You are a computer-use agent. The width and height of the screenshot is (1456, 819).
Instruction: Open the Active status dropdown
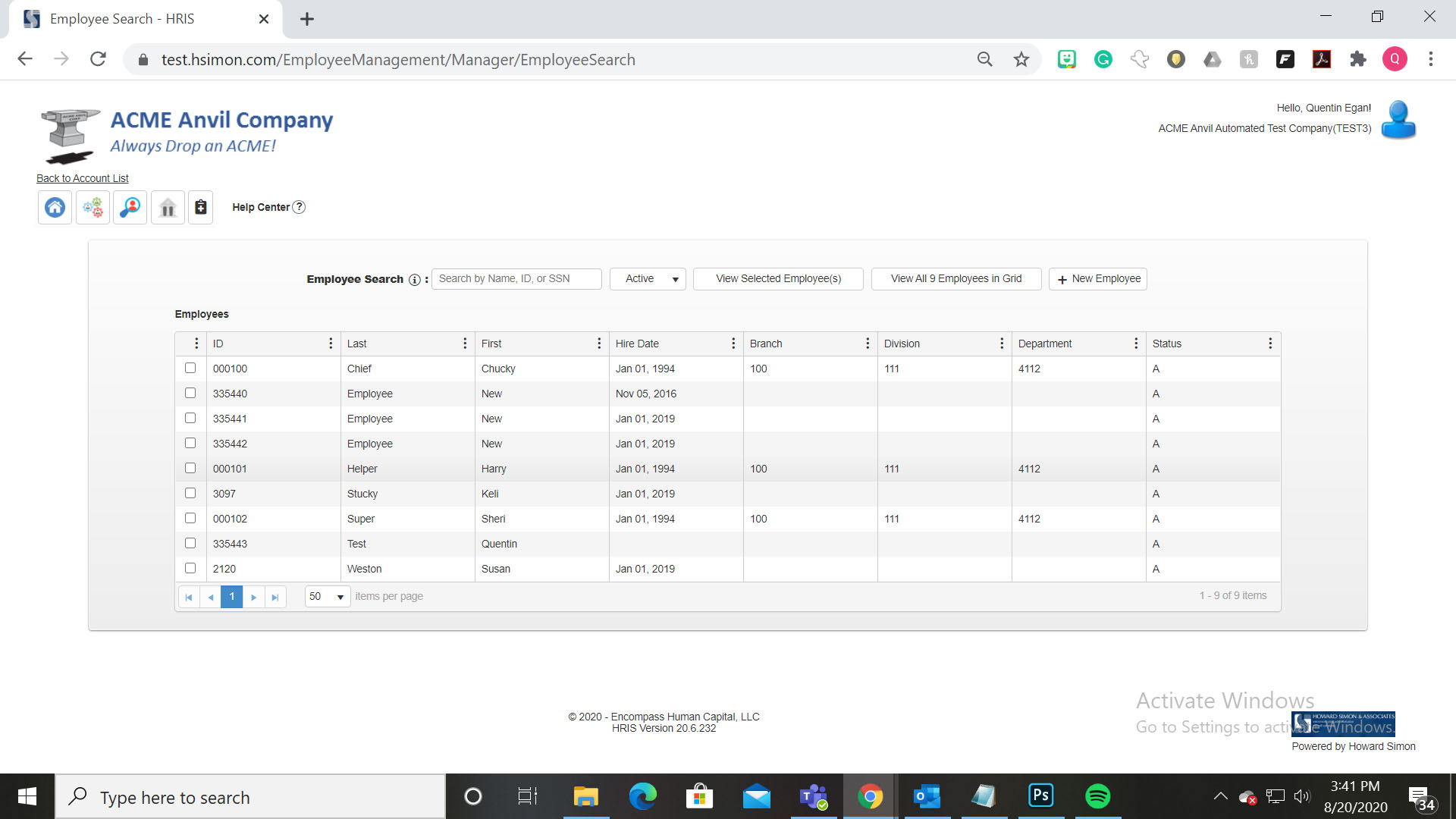click(648, 279)
